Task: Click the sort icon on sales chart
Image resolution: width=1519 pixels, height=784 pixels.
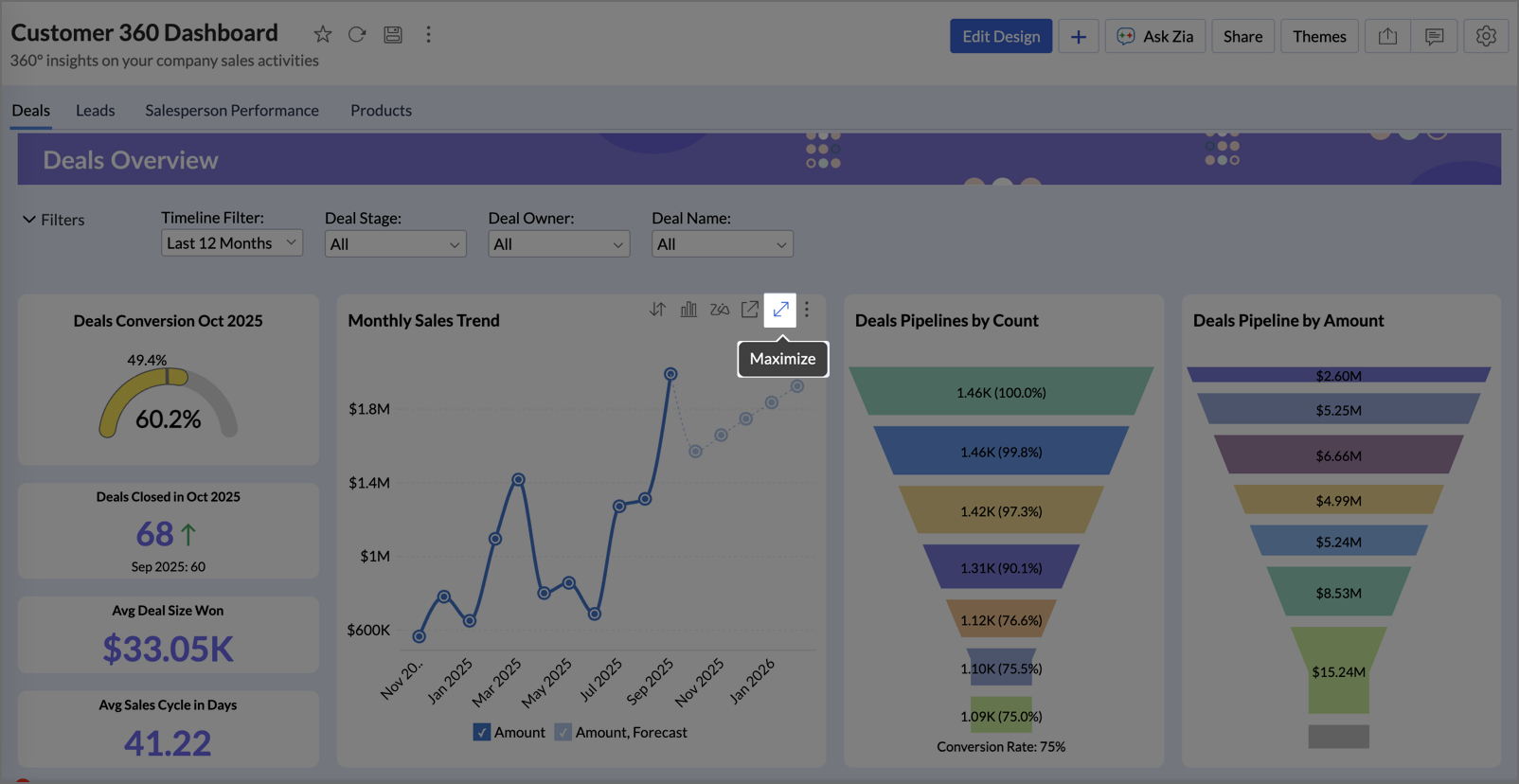Action: pyautogui.click(x=657, y=310)
